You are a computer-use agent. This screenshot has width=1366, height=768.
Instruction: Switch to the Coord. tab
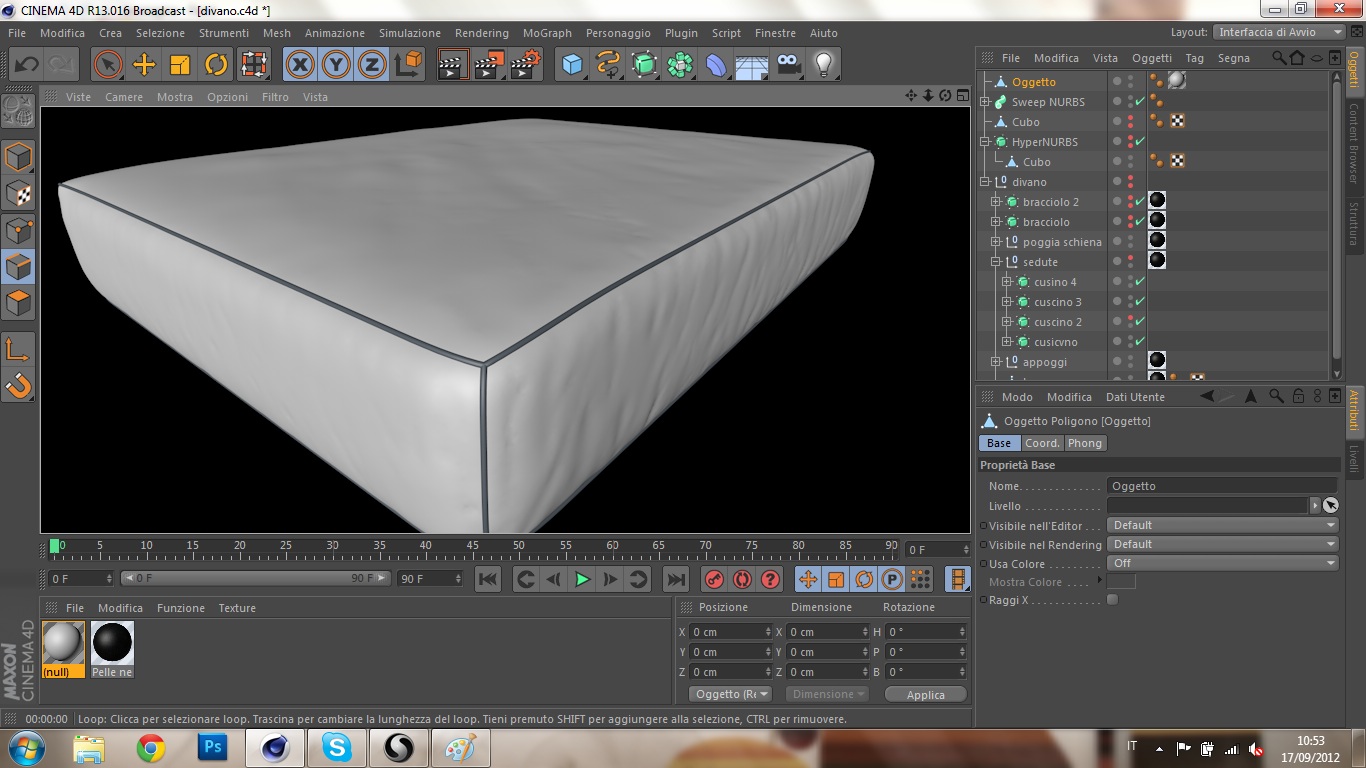(1041, 443)
